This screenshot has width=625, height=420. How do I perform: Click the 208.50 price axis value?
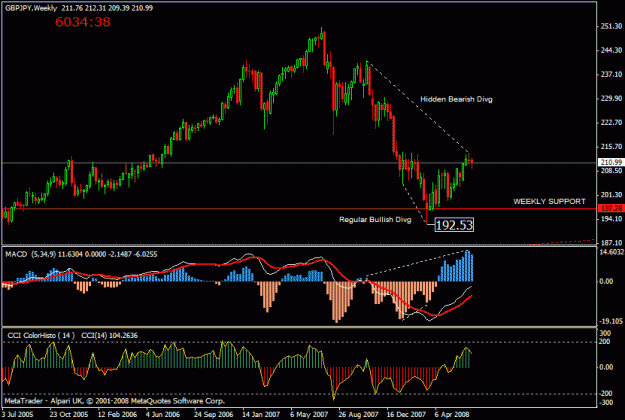(611, 171)
